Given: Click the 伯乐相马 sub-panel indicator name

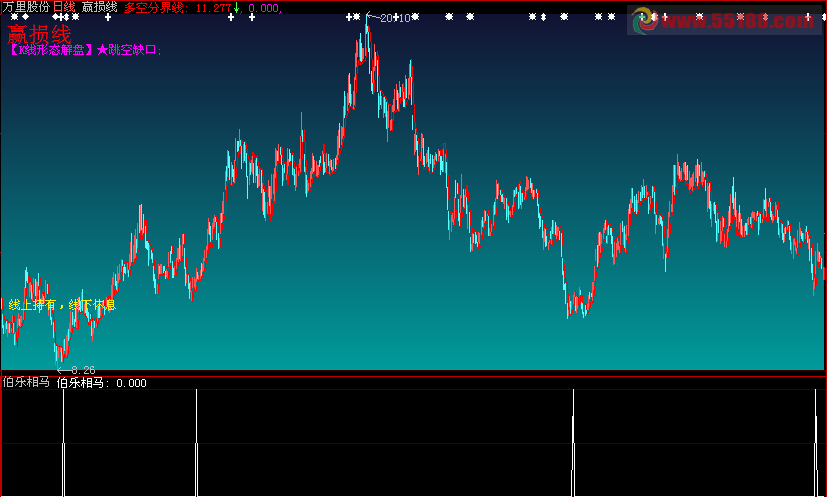Looking at the screenshot, I should (x=26, y=383).
